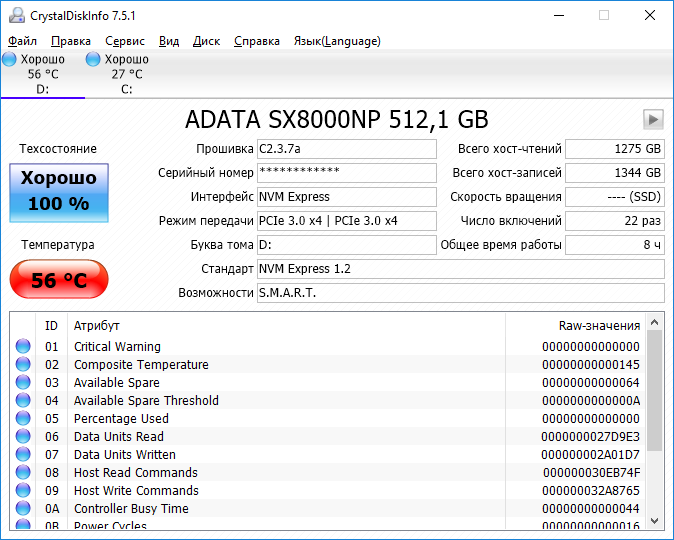Select the Composite Temperature attribute text
This screenshot has height=540, width=674.
click(x=141, y=365)
